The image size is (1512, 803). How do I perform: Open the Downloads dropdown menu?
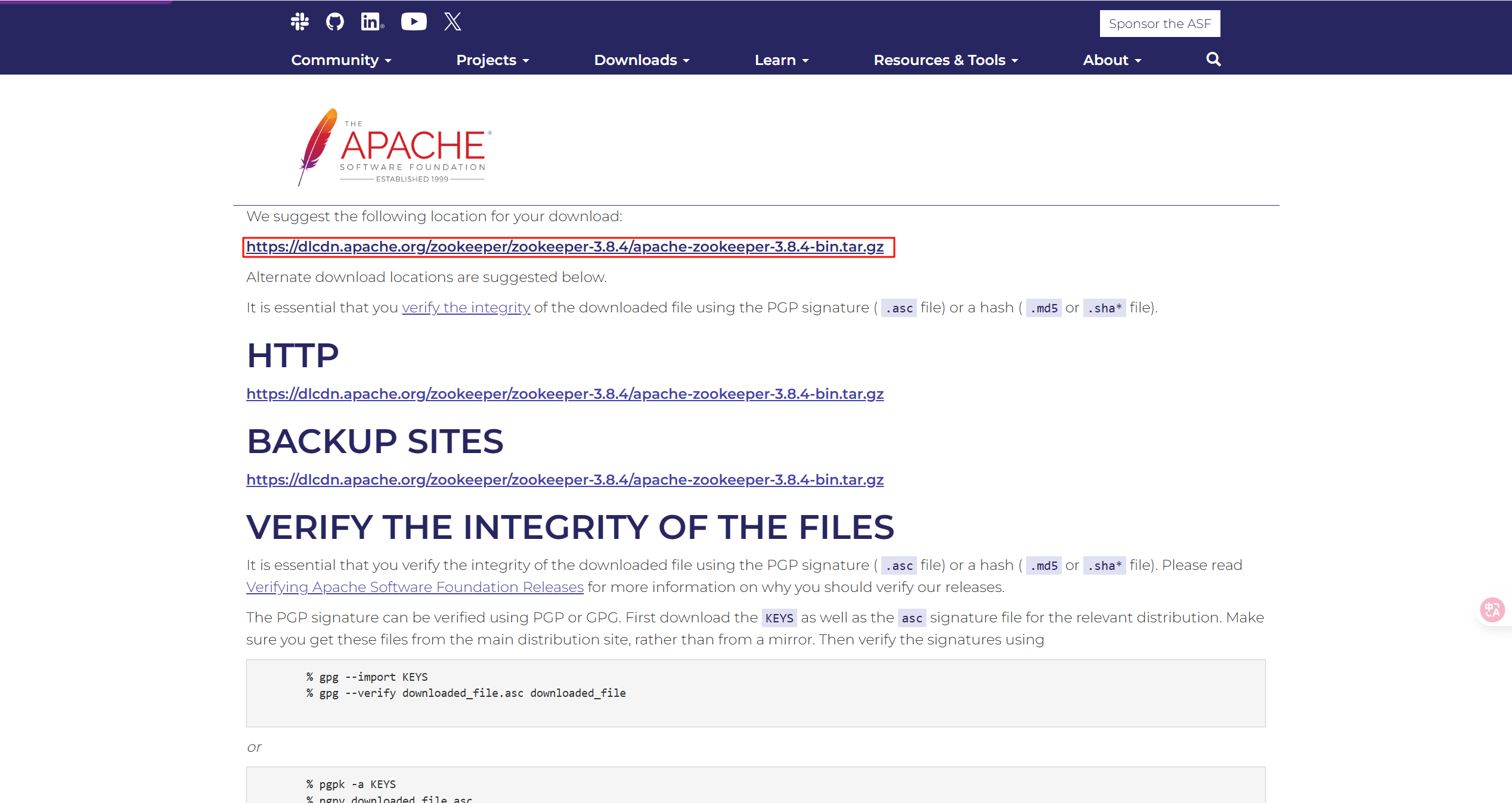[642, 60]
